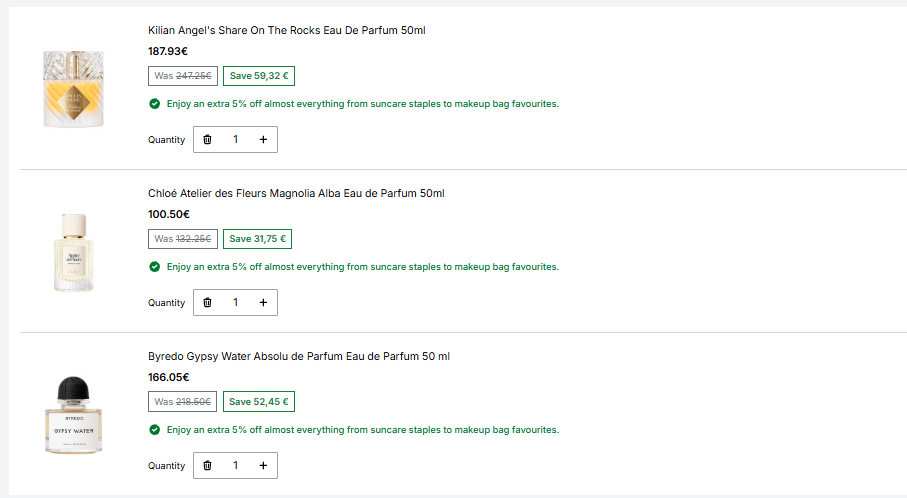Click Quantity label of Byredo Gypsy Water
Screen dimensions: 907x498
click(167, 466)
